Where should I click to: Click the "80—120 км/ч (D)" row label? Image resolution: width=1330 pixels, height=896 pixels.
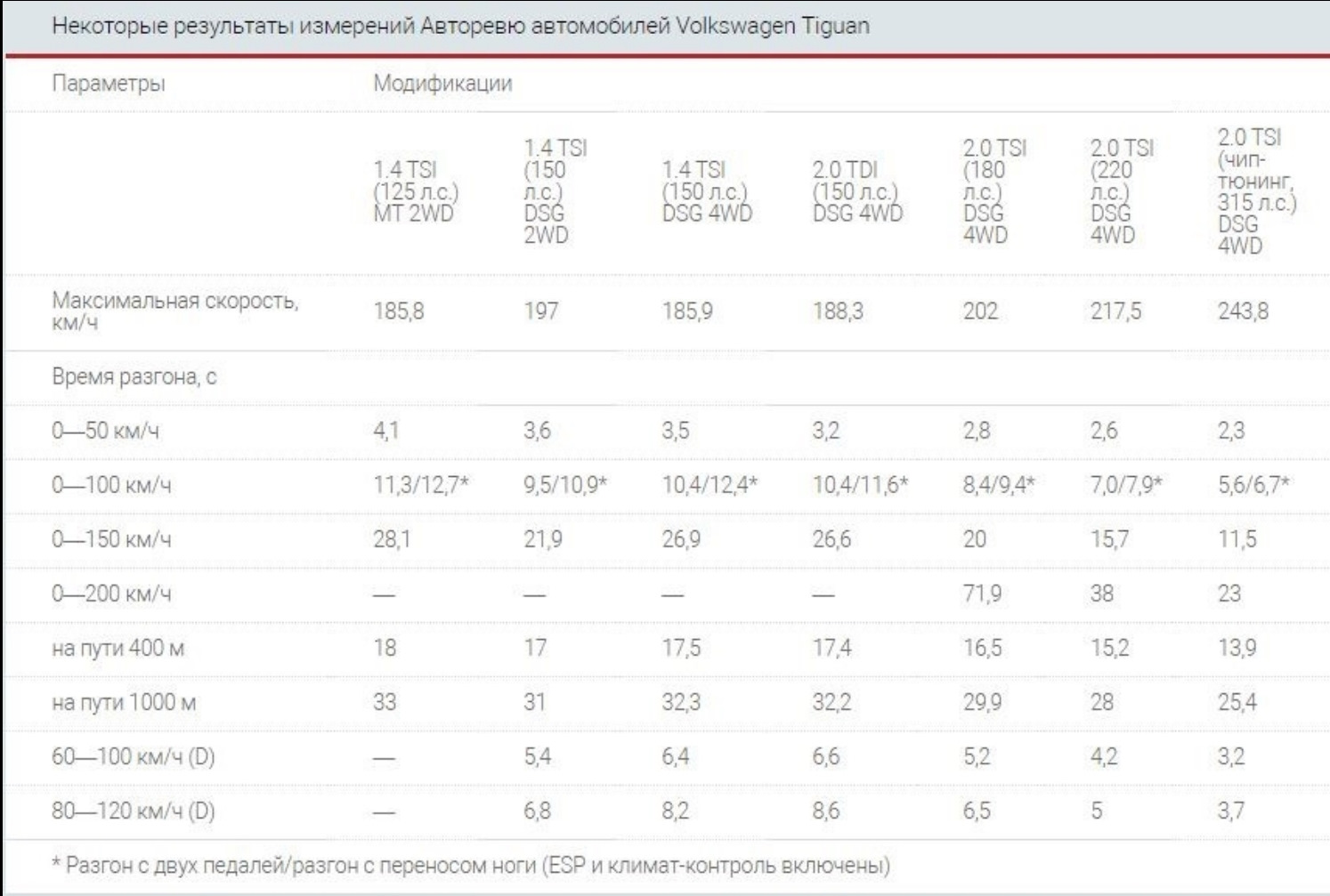[x=133, y=811]
